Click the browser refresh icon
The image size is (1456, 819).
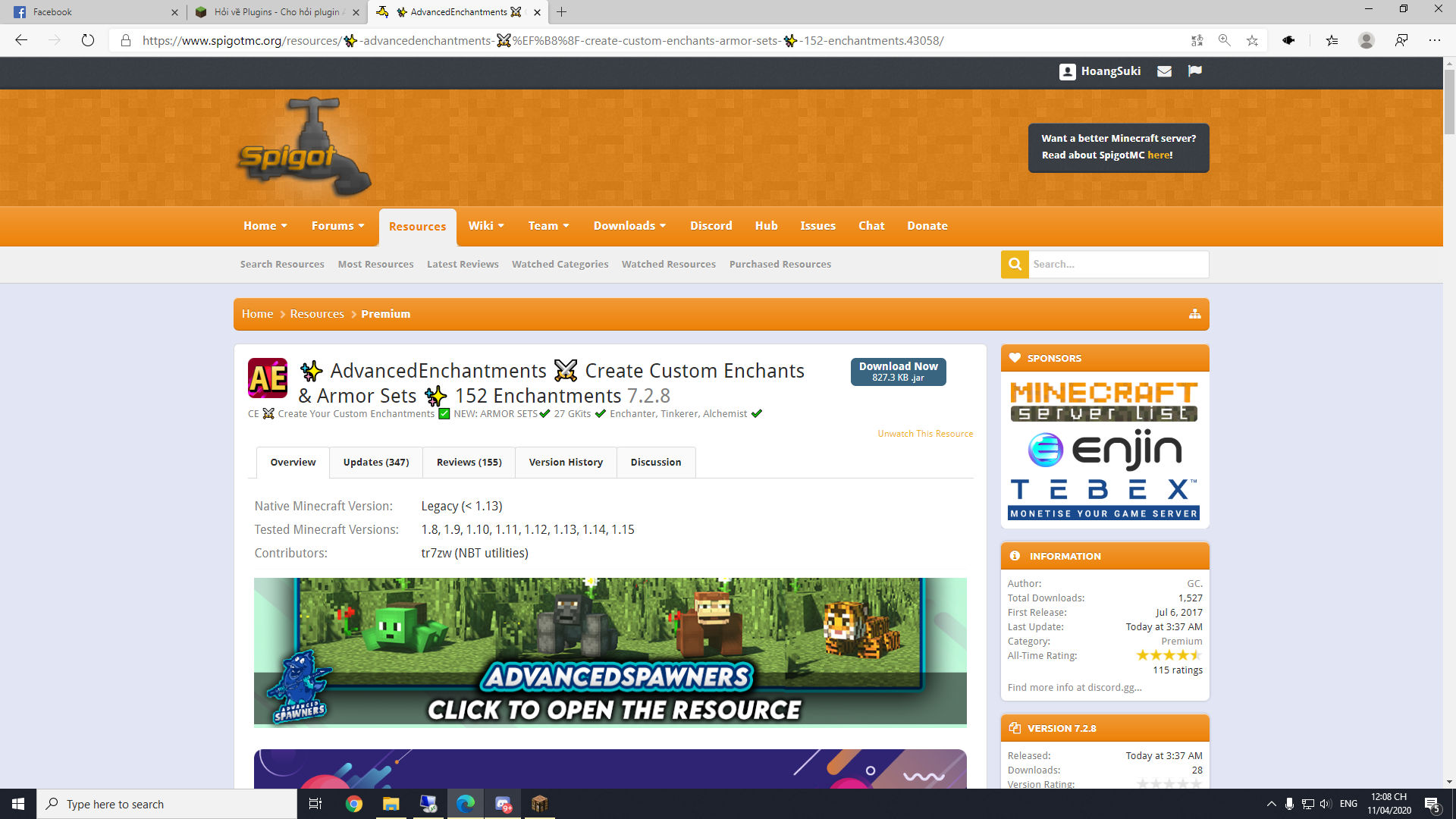(x=88, y=41)
